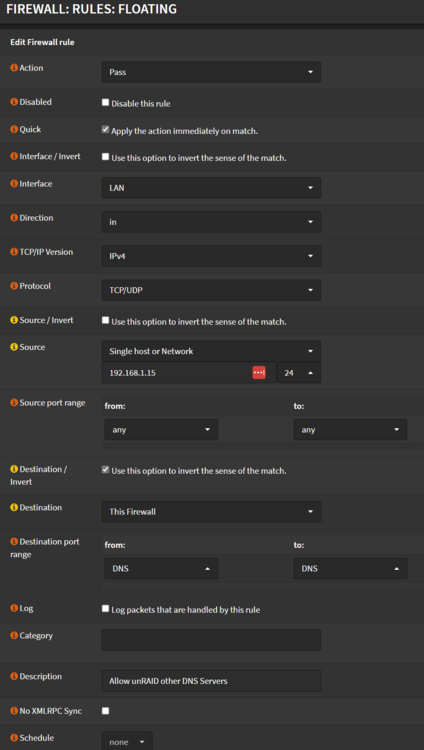The image size is (424, 750).
Task: Click the info icon beside Interface / Invert
Action: coord(14,156)
